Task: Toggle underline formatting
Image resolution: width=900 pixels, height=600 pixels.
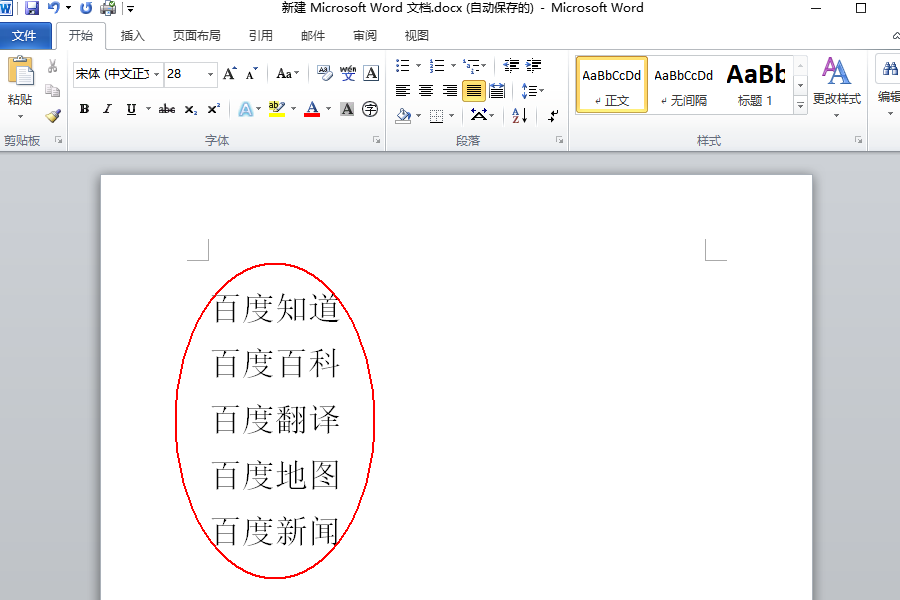Action: (131, 109)
